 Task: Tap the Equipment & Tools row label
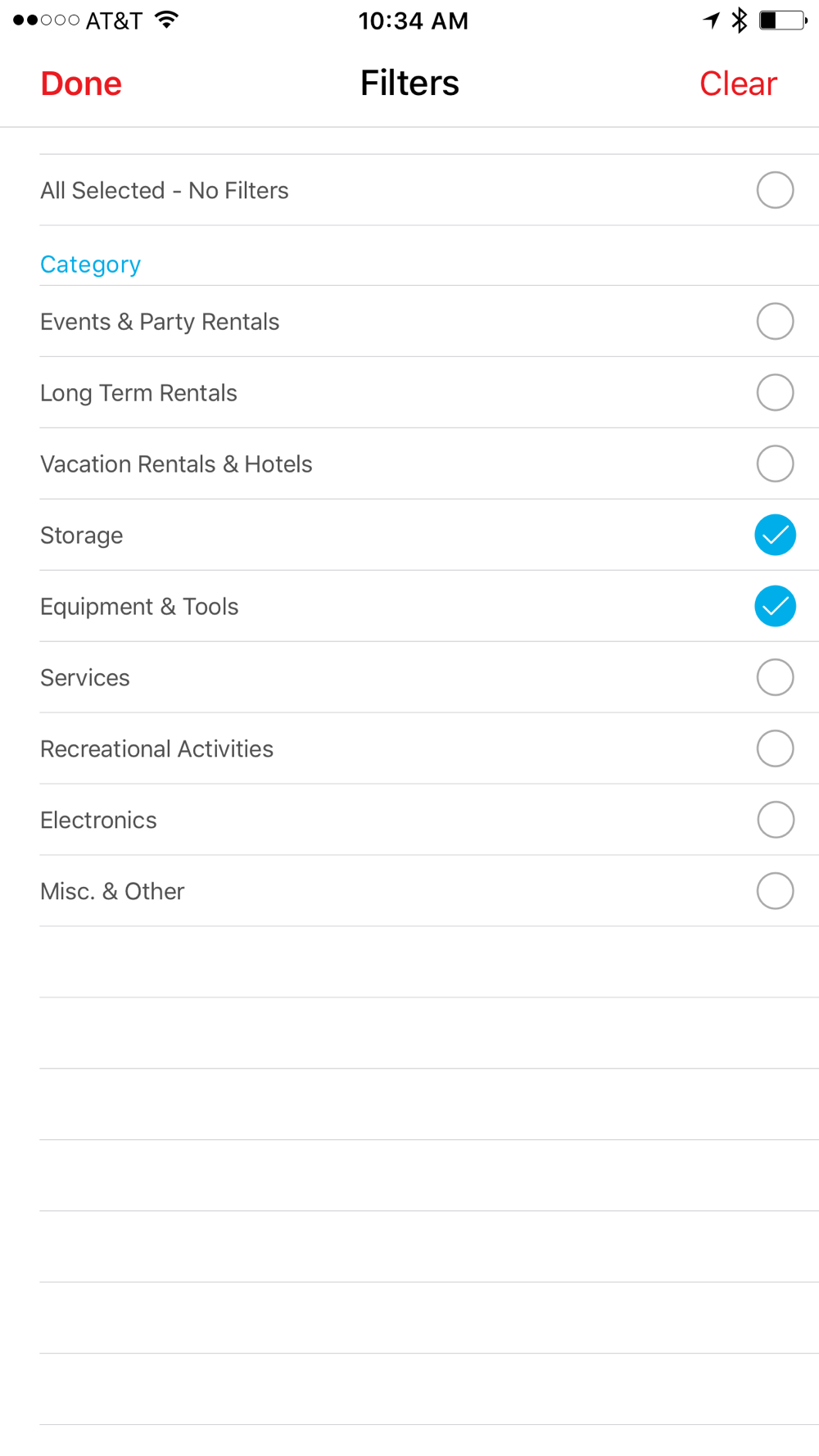[139, 607]
